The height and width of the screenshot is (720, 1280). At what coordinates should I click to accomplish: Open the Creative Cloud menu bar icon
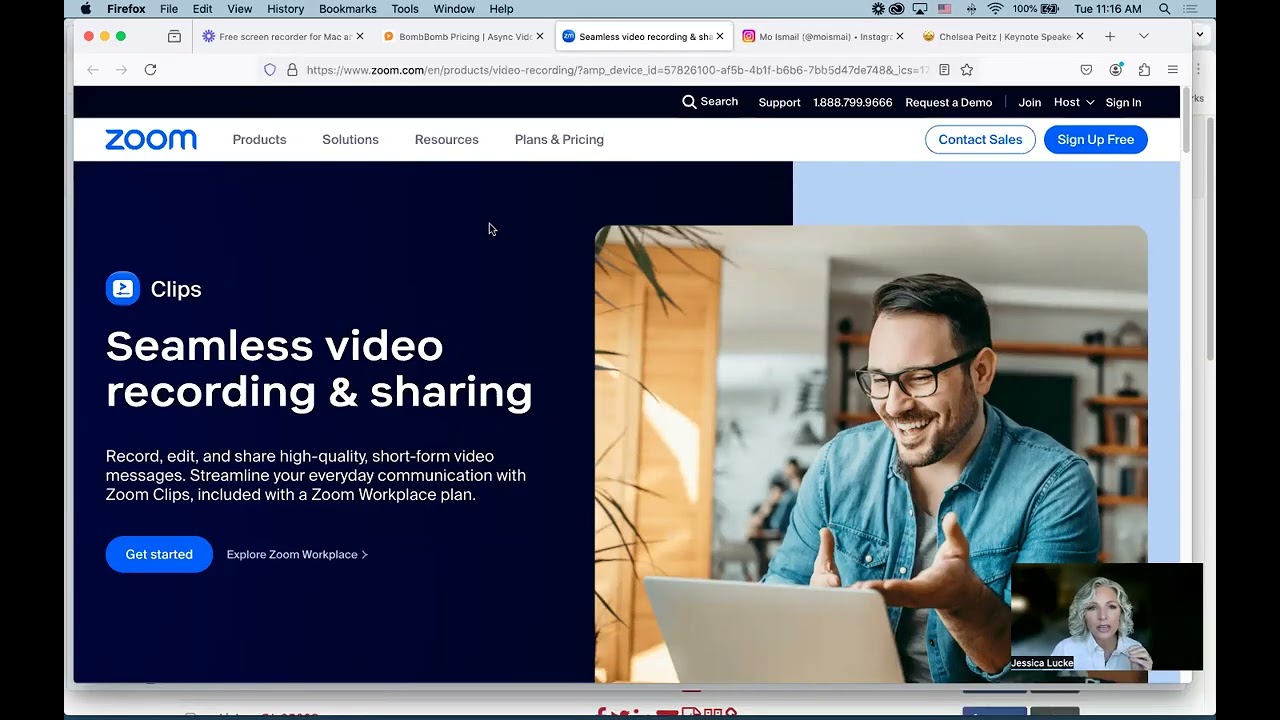(897, 9)
